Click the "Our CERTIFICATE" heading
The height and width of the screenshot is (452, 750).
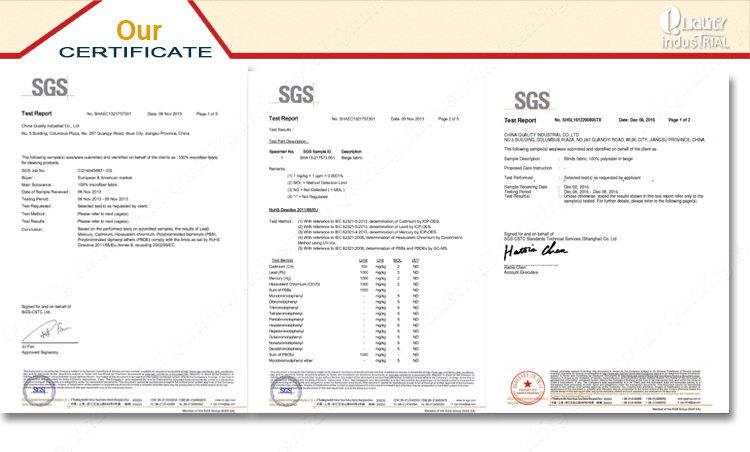(x=136, y=39)
